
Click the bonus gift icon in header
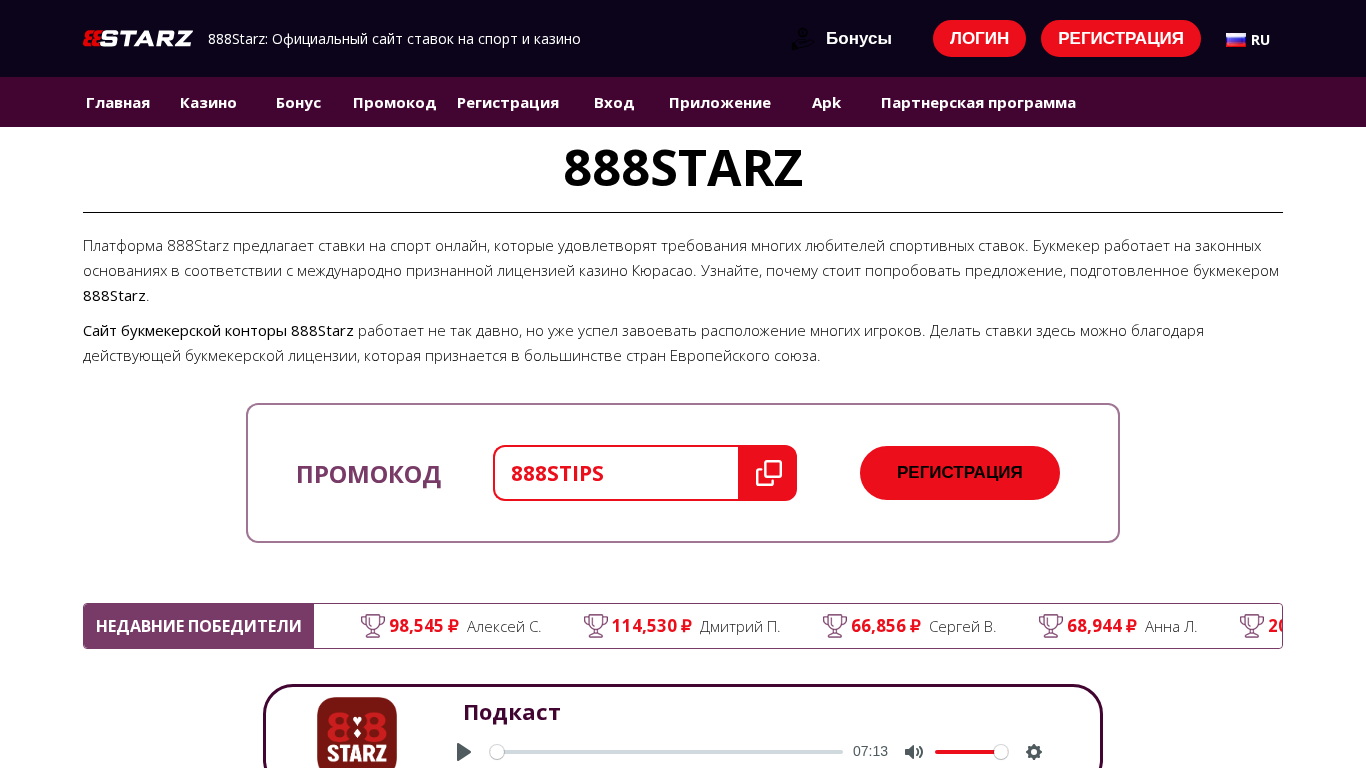(802, 39)
